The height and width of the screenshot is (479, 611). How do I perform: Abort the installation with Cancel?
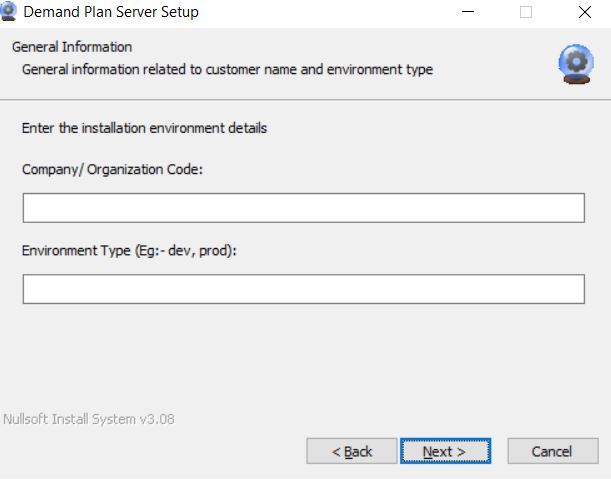point(551,452)
